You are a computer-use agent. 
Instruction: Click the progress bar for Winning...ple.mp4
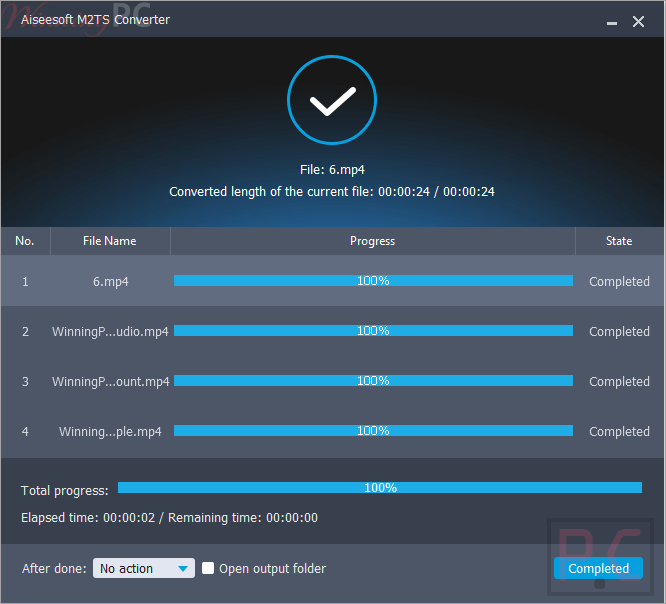[x=373, y=431]
